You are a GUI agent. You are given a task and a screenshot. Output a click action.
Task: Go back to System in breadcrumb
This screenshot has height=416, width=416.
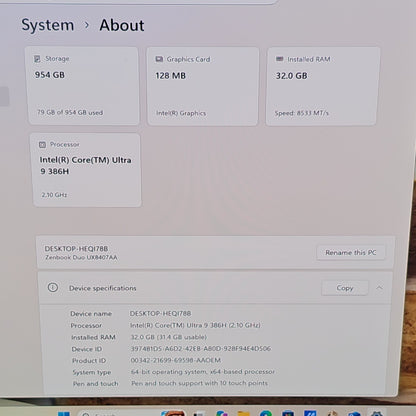pyautogui.click(x=48, y=25)
